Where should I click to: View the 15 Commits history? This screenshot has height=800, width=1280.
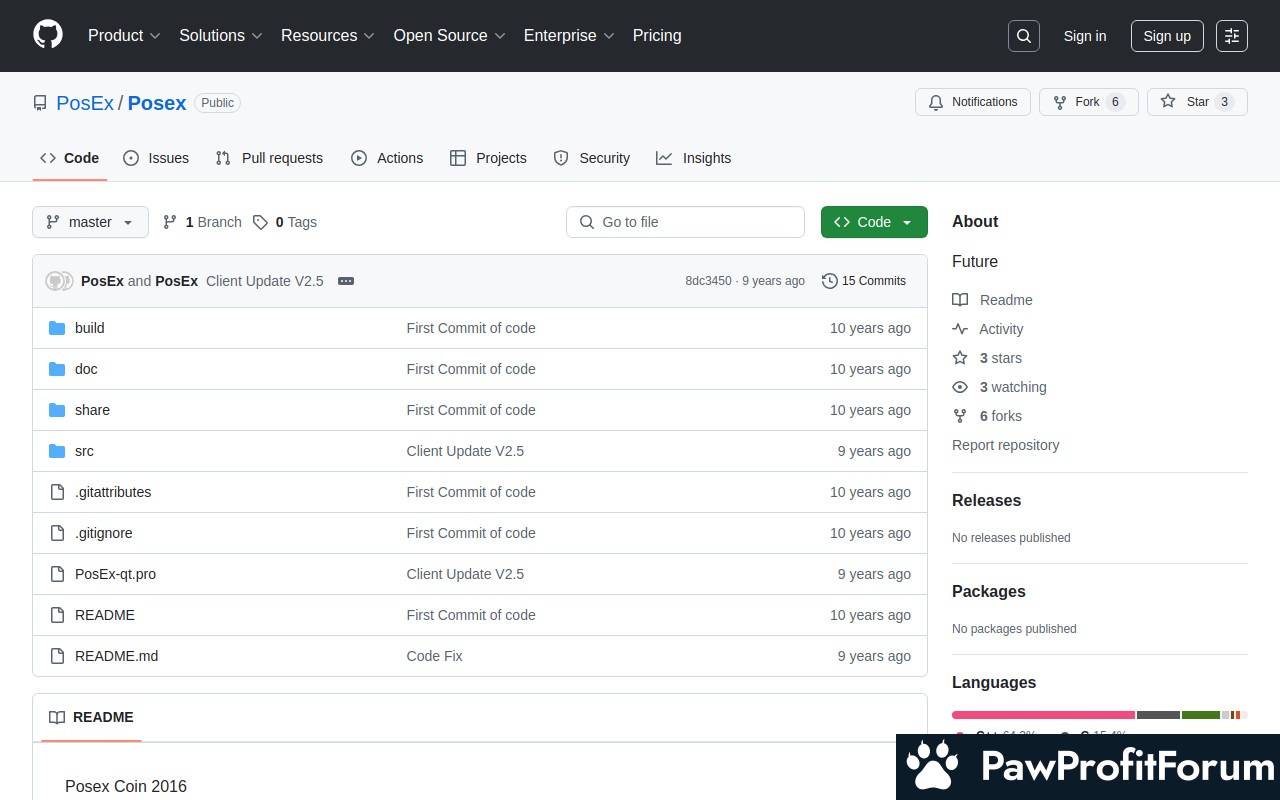coord(864,281)
